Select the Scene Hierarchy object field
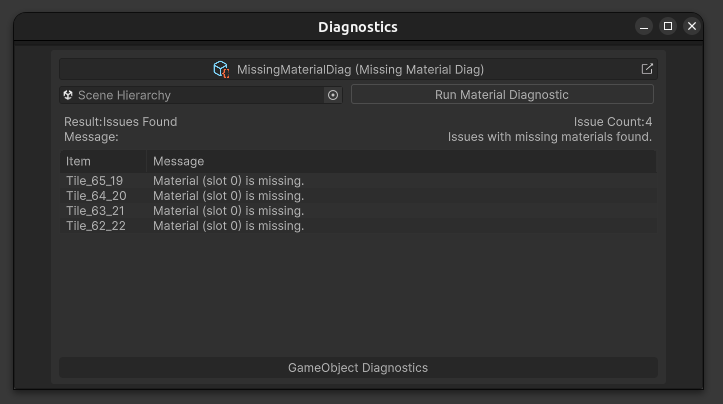 click(201, 95)
